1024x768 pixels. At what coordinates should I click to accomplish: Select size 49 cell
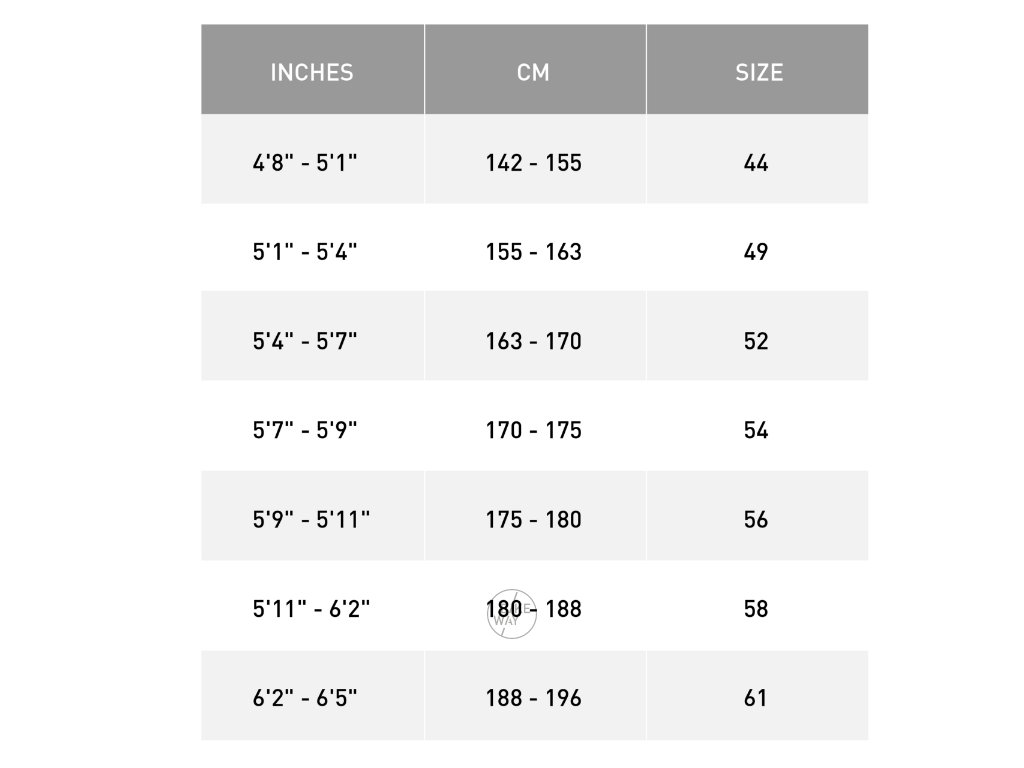click(x=758, y=248)
